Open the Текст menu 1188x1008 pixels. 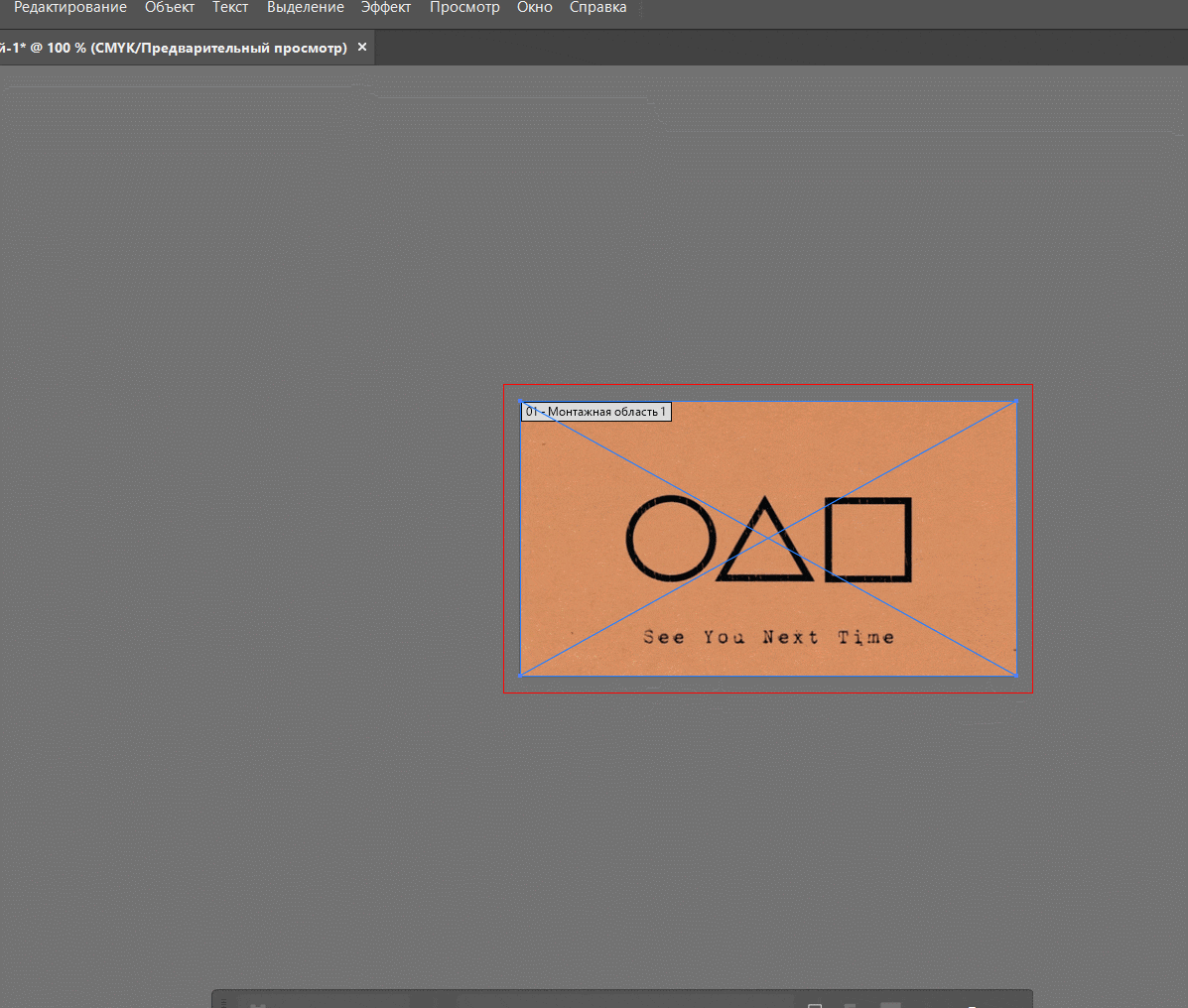pyautogui.click(x=230, y=8)
